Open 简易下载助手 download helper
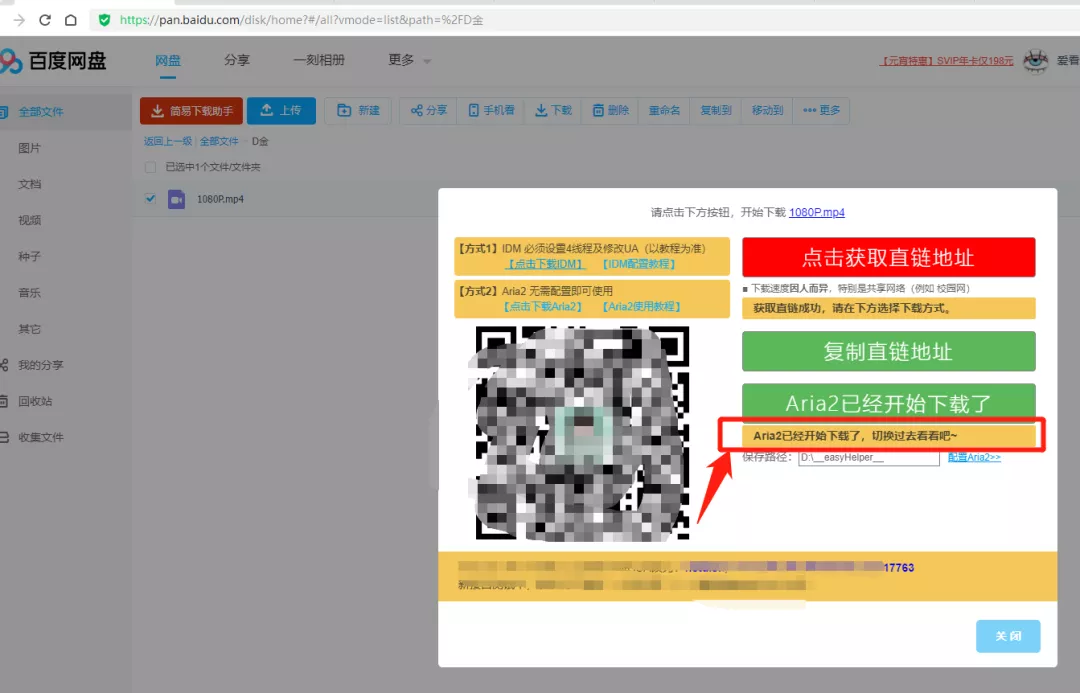The height and width of the screenshot is (693, 1080). (x=191, y=110)
